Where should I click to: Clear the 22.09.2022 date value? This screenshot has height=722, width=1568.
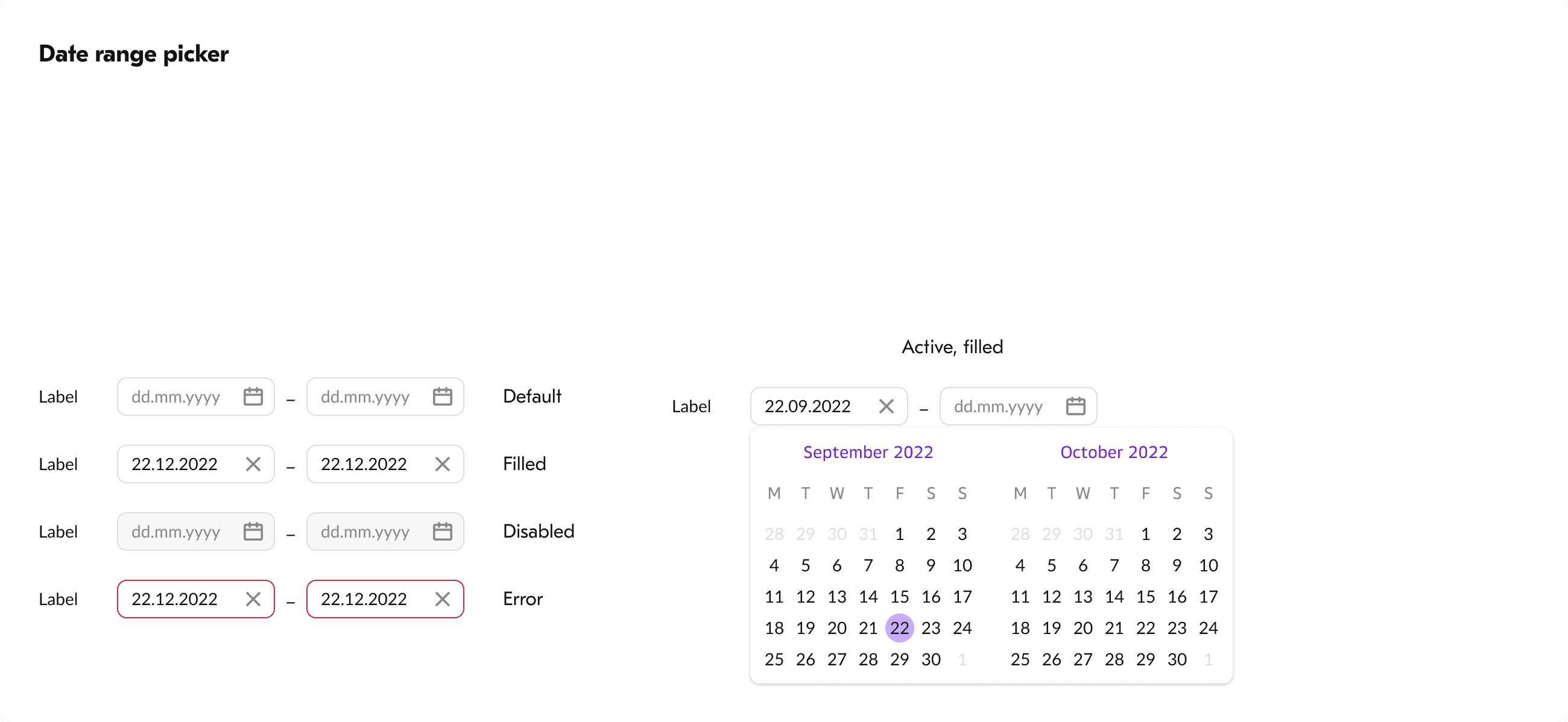pos(886,406)
